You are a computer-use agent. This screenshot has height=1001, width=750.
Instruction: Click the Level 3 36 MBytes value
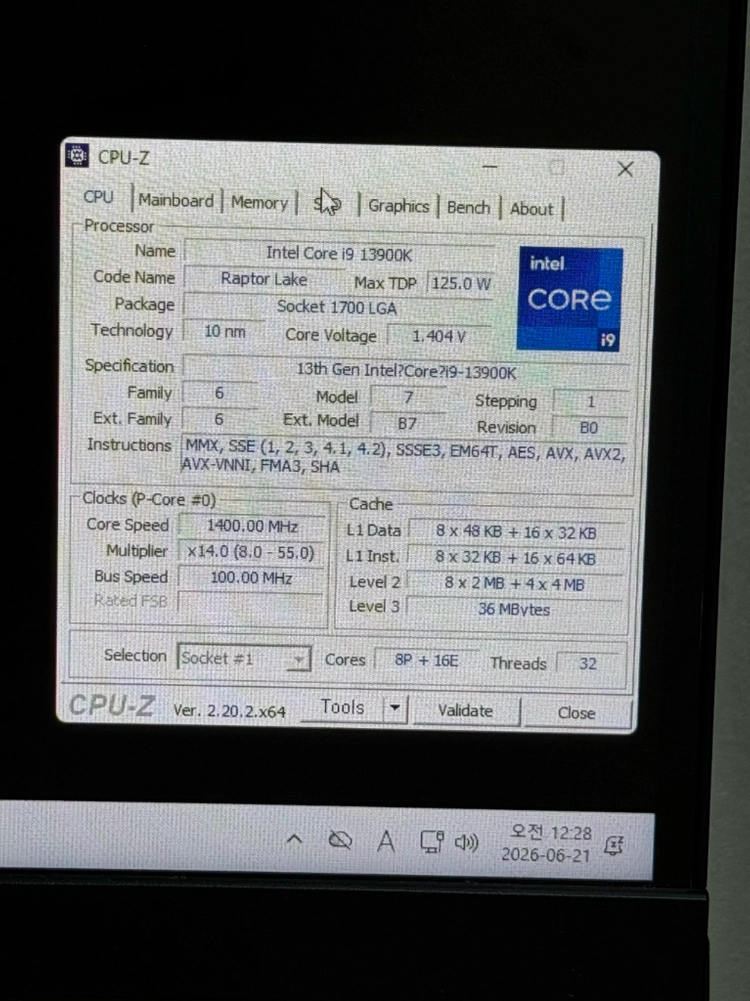click(514, 609)
